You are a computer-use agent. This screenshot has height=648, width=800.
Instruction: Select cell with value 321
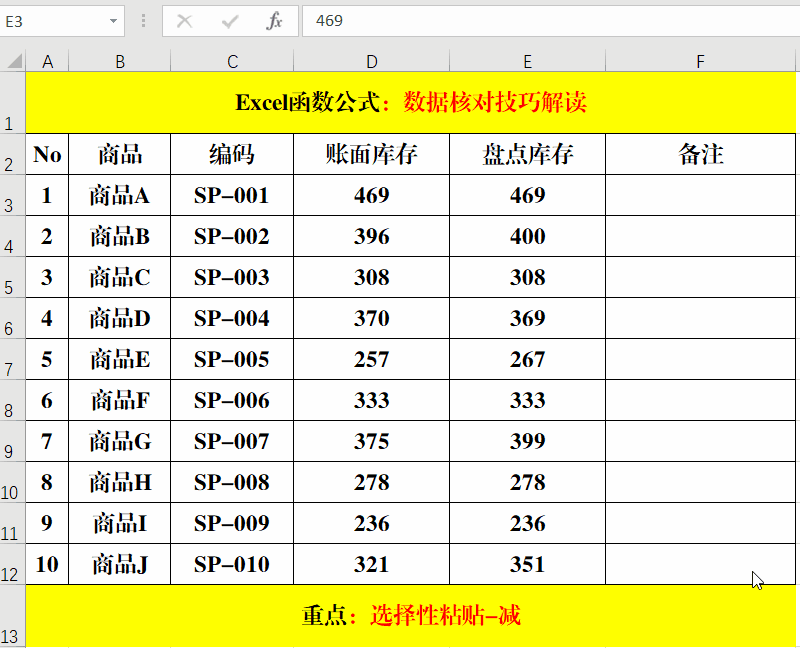click(x=371, y=564)
